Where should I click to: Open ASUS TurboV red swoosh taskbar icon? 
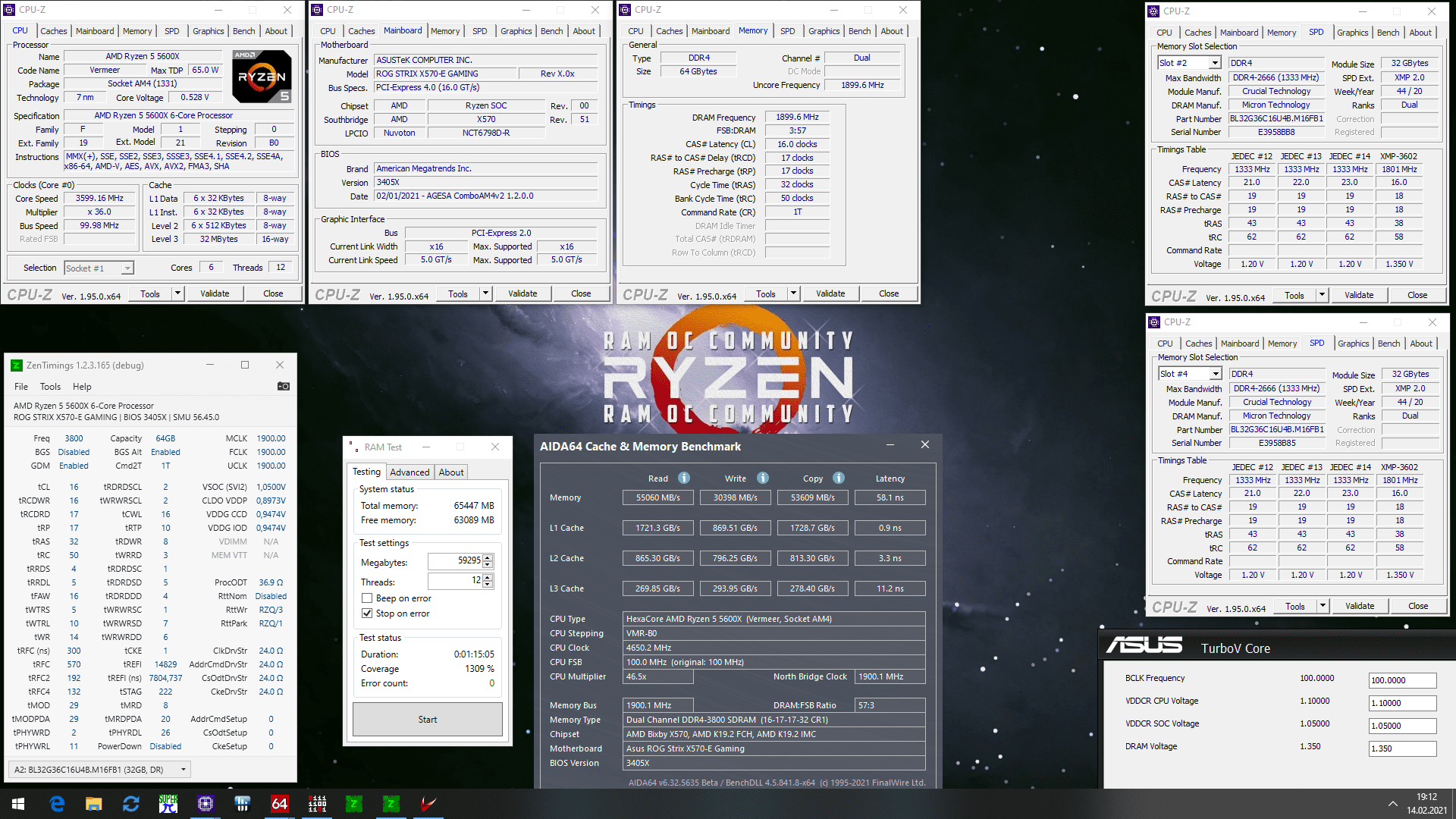click(x=428, y=804)
